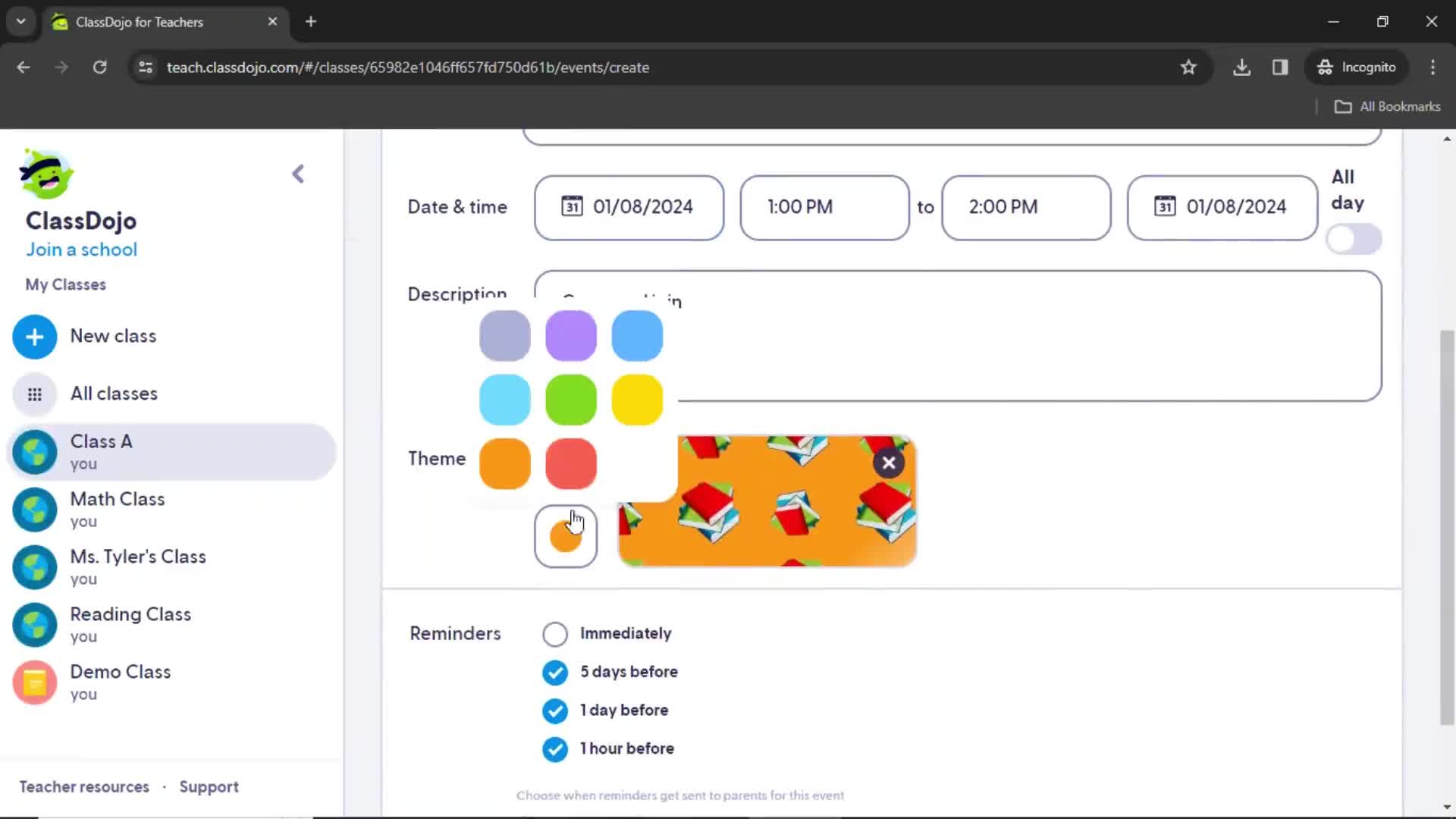The height and width of the screenshot is (819, 1456).
Task: Open the Chrome three-dot menu
Action: coord(1432,67)
